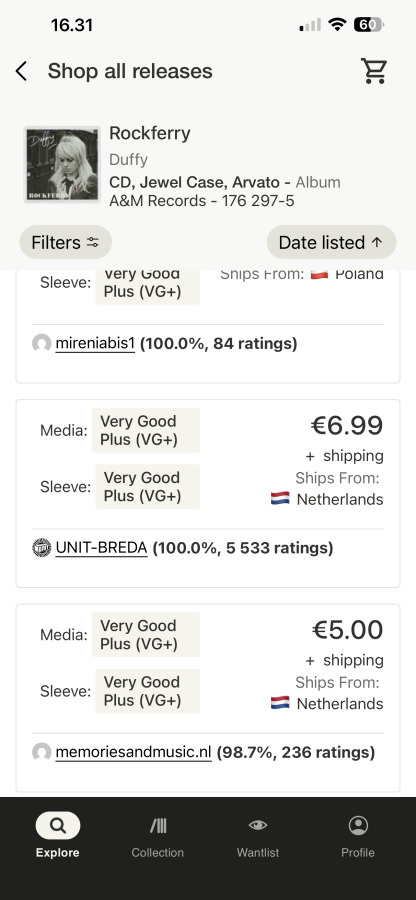Tap UNIT-BREDA's seller avatar icon
The width and height of the screenshot is (416, 900).
pos(41,548)
